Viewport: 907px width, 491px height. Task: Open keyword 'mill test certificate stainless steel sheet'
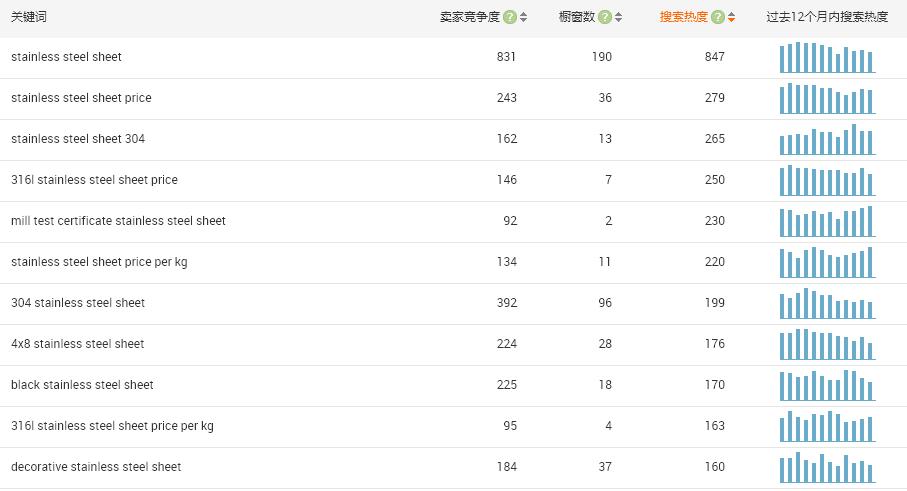point(118,221)
